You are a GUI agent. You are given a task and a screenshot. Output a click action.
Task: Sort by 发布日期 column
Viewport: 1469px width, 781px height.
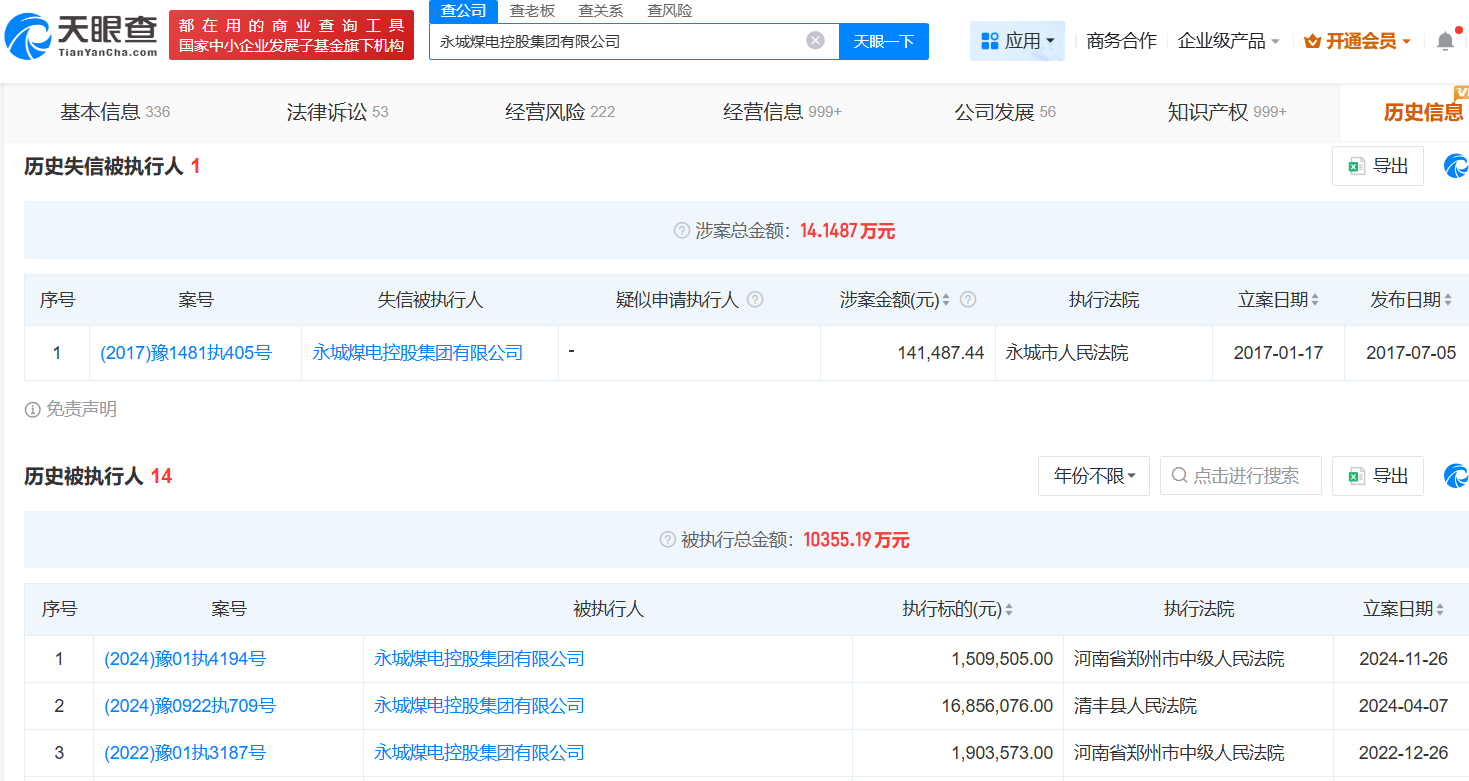tap(1449, 300)
